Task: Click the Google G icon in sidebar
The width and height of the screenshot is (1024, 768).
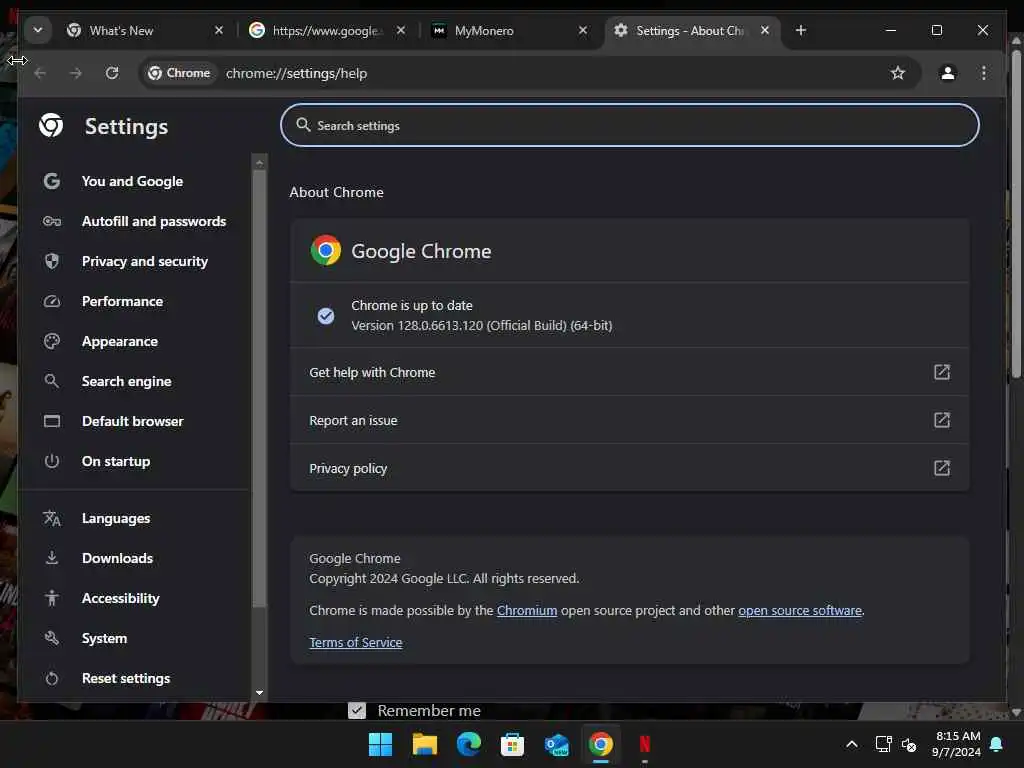Action: [x=52, y=181]
